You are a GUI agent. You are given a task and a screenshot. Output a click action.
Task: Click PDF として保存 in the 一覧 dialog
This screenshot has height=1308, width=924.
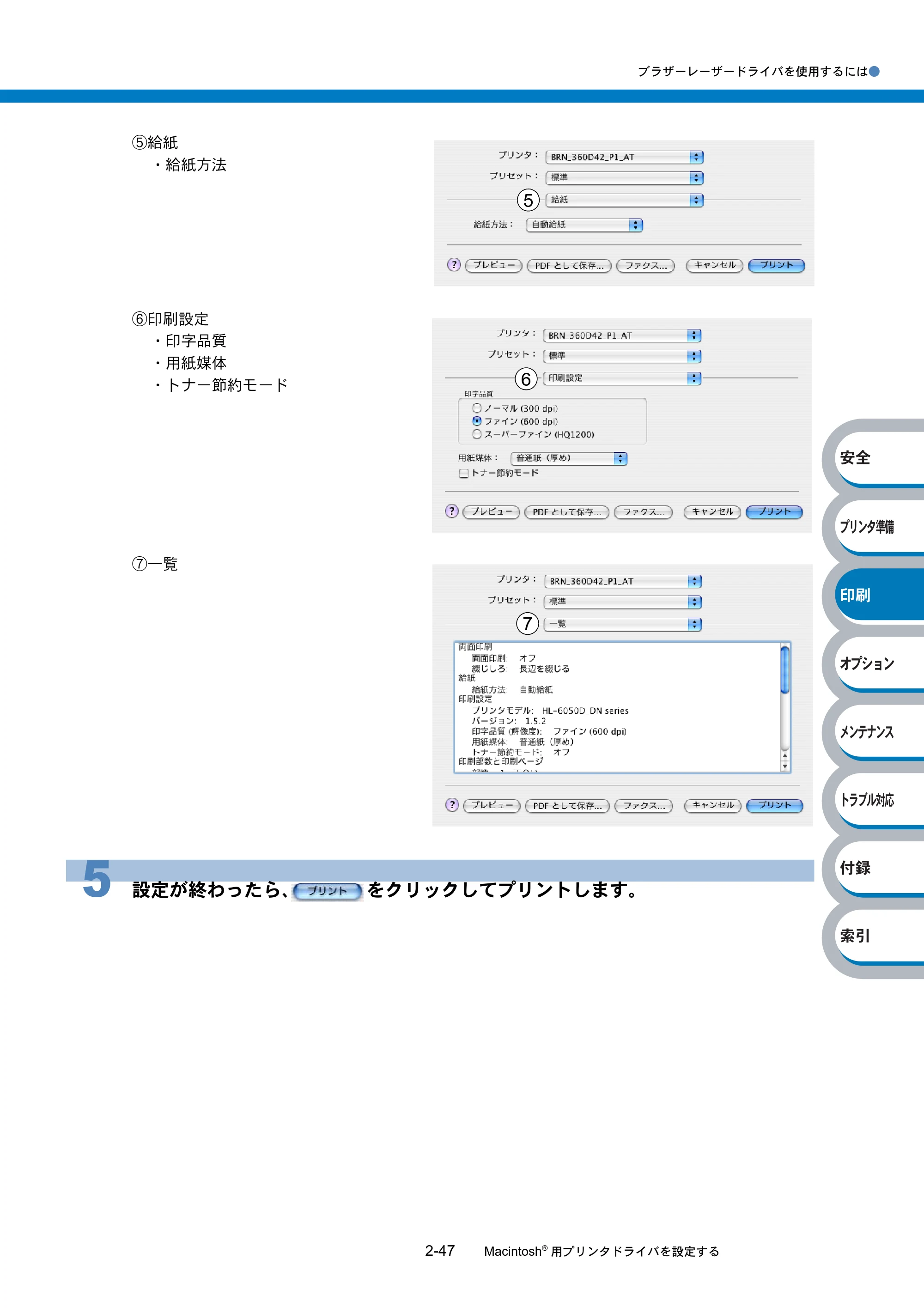(567, 805)
